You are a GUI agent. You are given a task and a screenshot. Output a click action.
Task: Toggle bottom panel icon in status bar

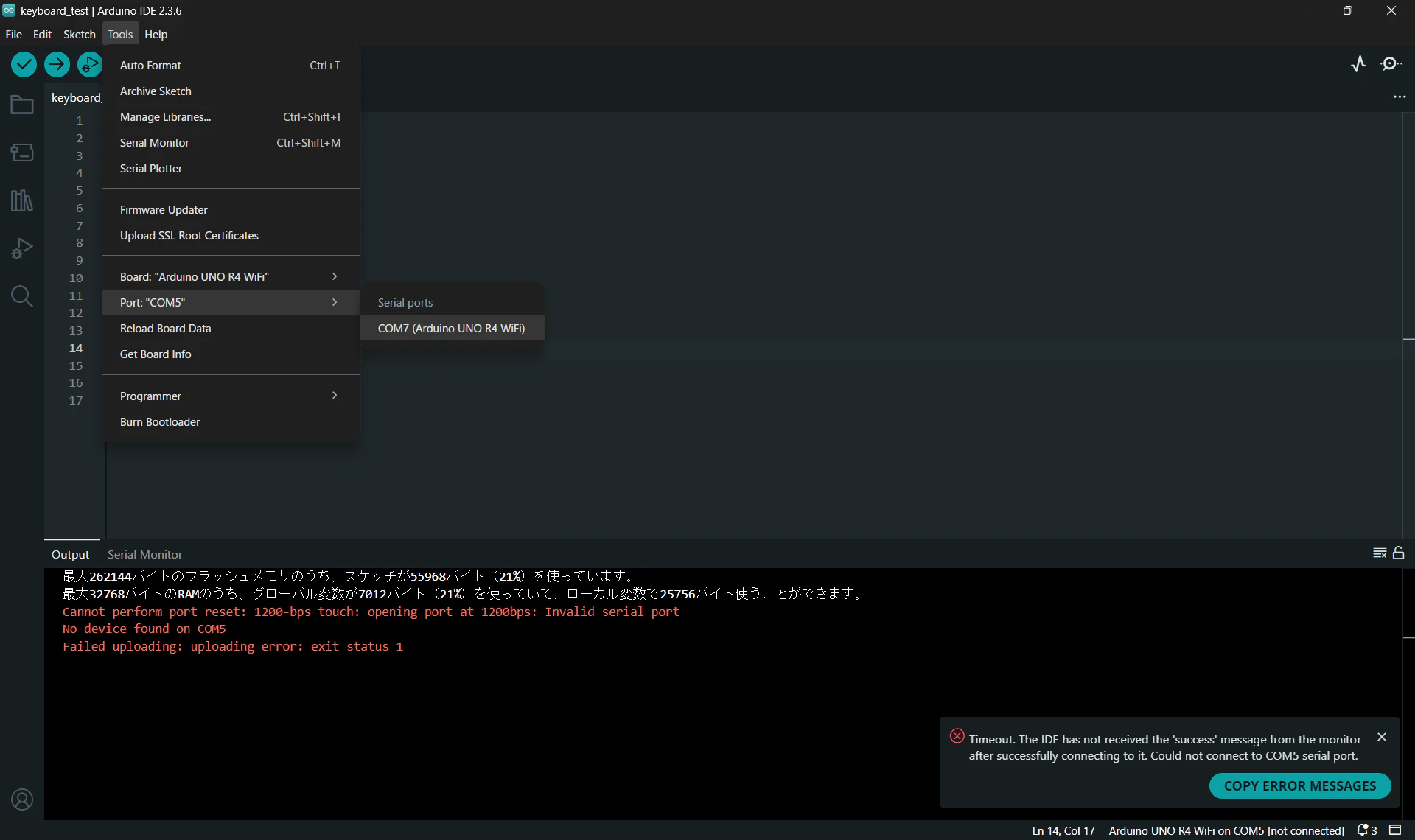point(1395,830)
